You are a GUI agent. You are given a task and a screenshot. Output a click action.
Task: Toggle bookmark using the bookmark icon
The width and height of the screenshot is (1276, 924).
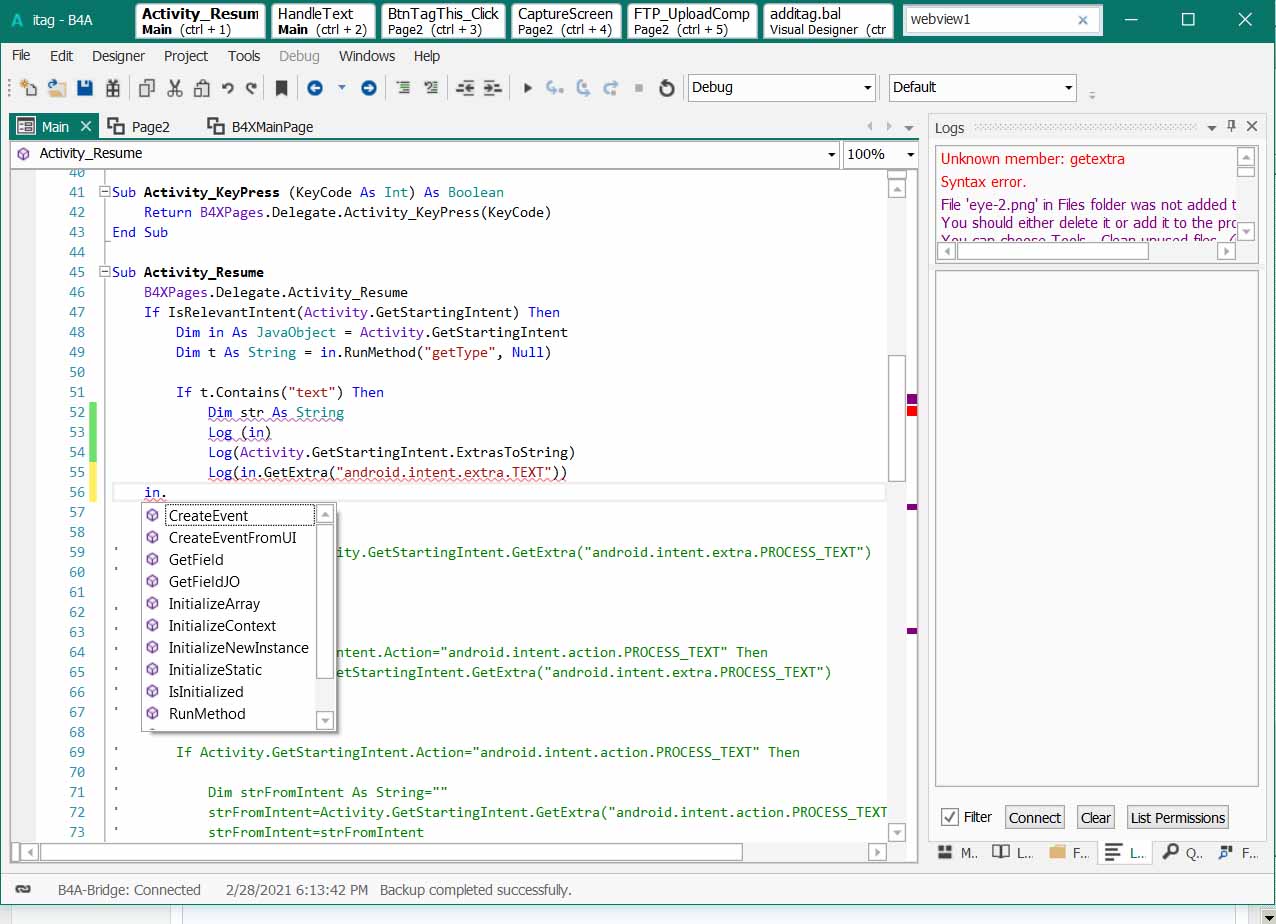click(281, 88)
